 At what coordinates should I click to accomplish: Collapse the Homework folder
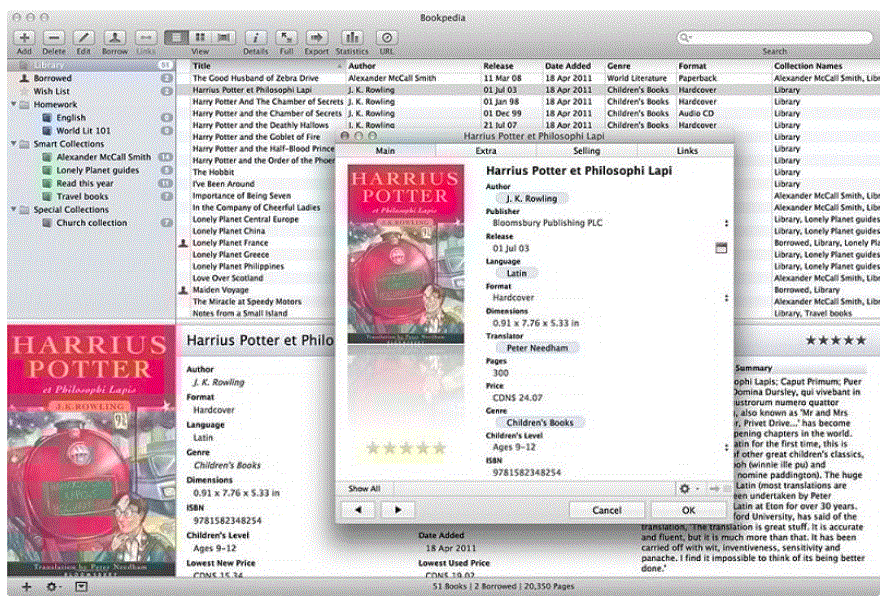(13, 104)
